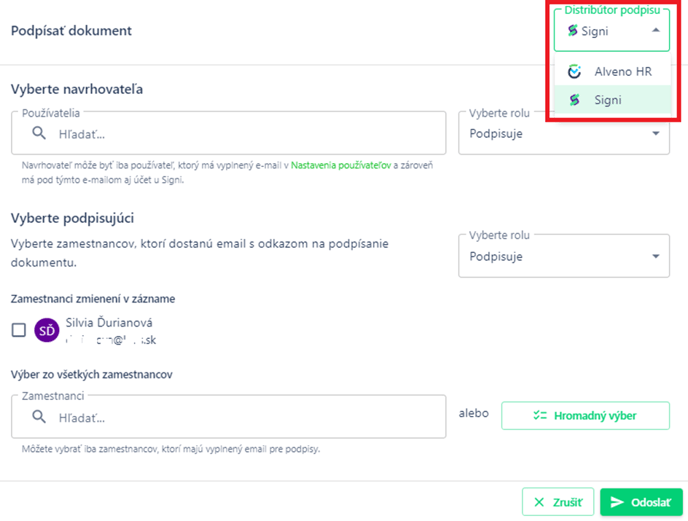The image size is (688, 521).
Task: Click the Signi logo in dropdown list
Action: (574, 100)
